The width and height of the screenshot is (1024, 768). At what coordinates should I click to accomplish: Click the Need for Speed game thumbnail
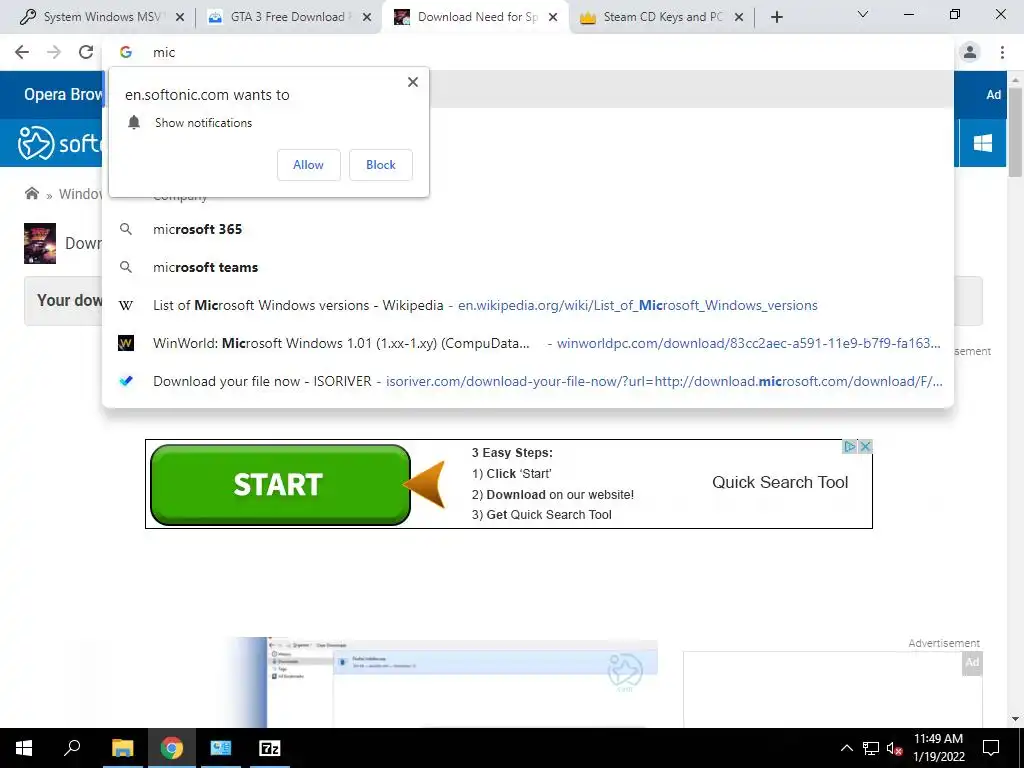[40, 244]
